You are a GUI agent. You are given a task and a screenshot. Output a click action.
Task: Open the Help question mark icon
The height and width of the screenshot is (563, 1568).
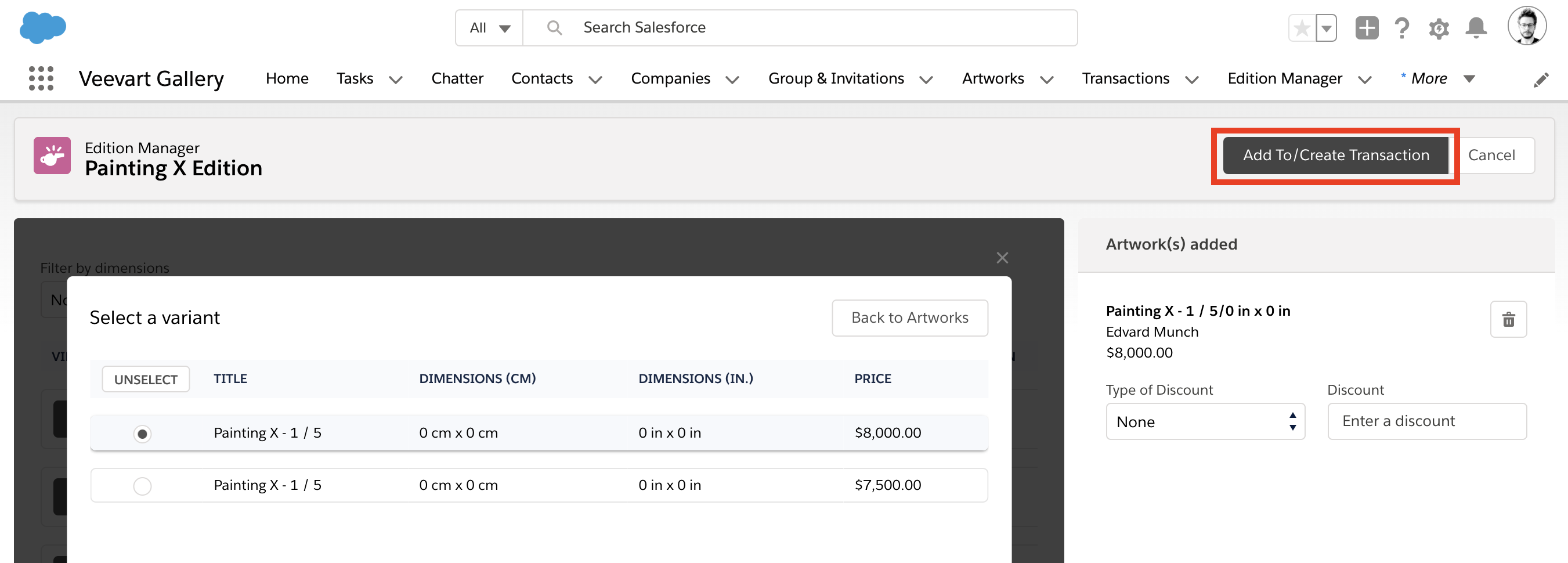pyautogui.click(x=1402, y=27)
